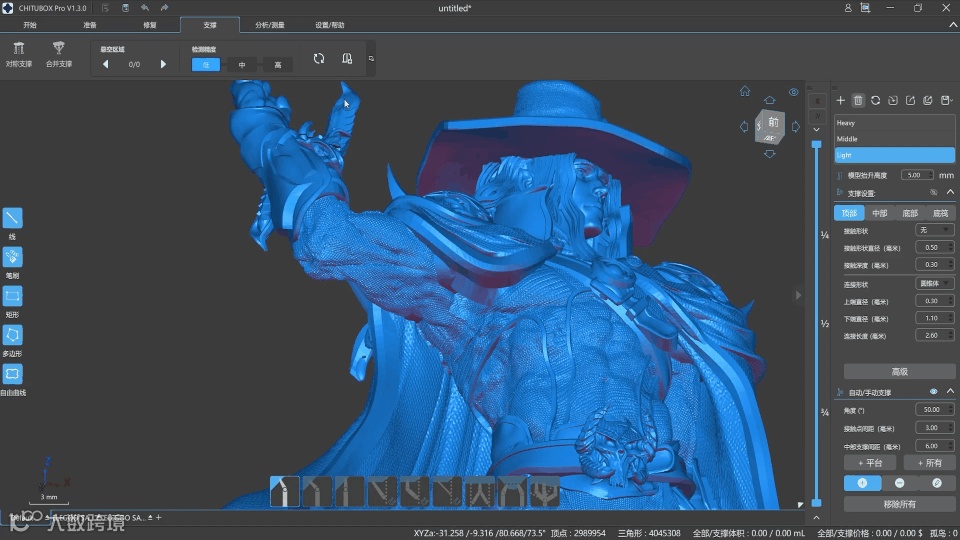This screenshot has height=540, width=960.
Task: Rotate view left with arrow beside cube
Action: [x=744, y=127]
